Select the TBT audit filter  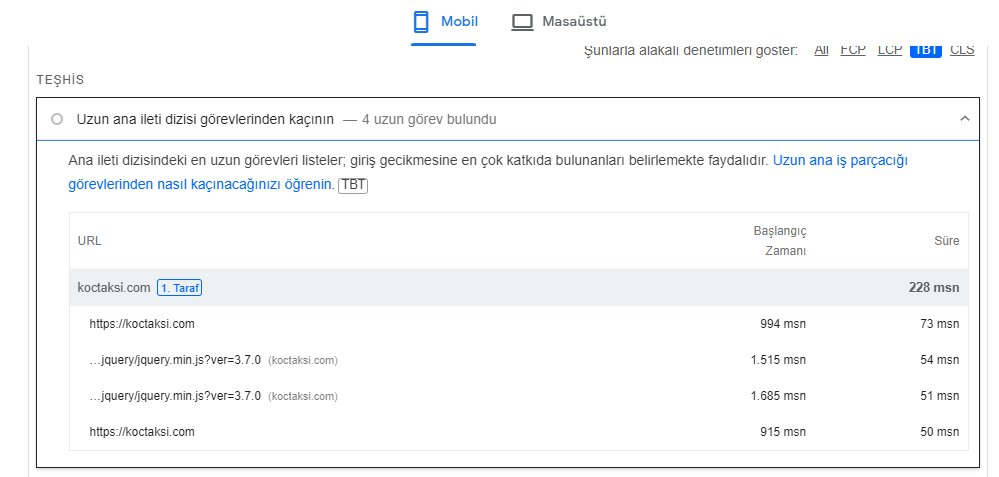[x=926, y=50]
